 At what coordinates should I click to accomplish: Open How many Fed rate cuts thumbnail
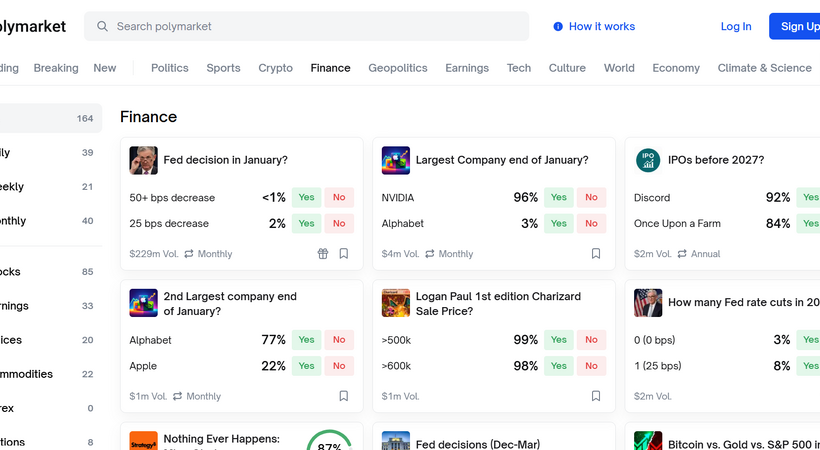pos(648,303)
